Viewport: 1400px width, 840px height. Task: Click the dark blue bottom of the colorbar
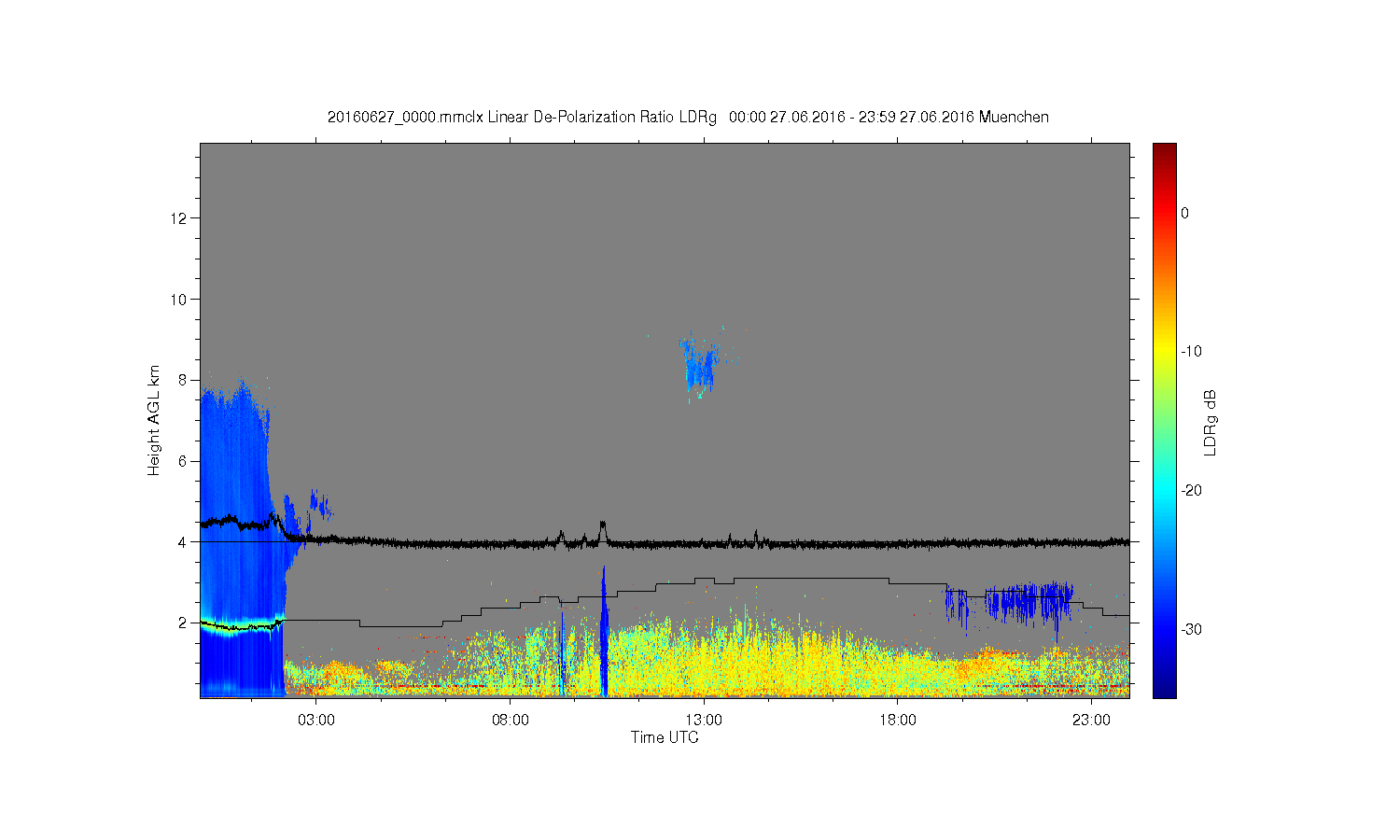click(1165, 686)
